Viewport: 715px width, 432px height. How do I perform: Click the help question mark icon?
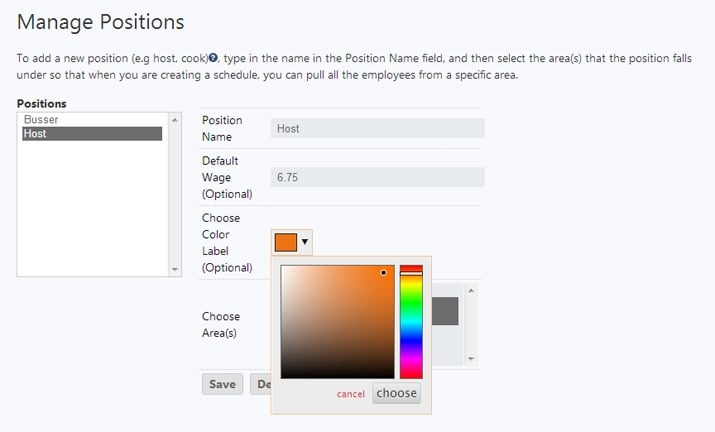click(x=213, y=59)
